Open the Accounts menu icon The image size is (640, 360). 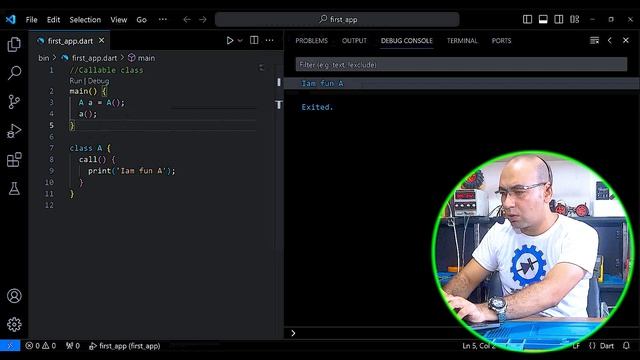(x=14, y=296)
